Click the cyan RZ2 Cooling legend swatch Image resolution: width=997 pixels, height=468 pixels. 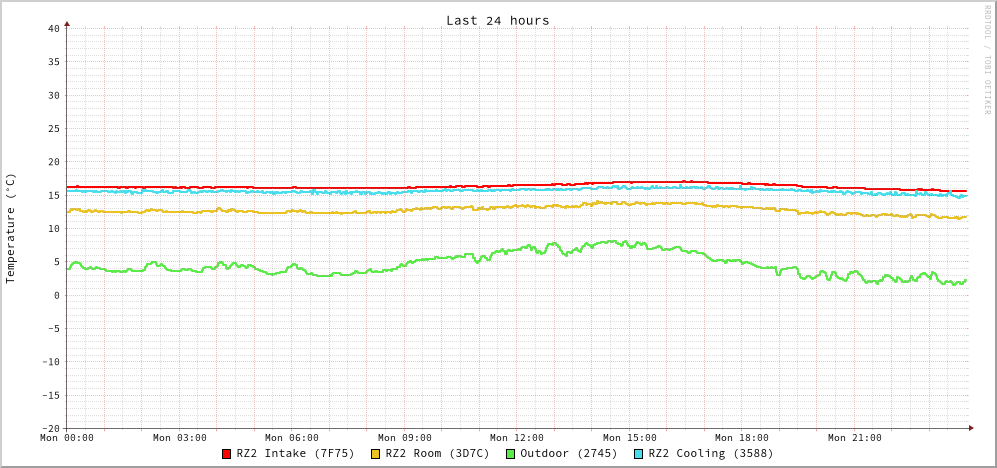(x=639, y=454)
